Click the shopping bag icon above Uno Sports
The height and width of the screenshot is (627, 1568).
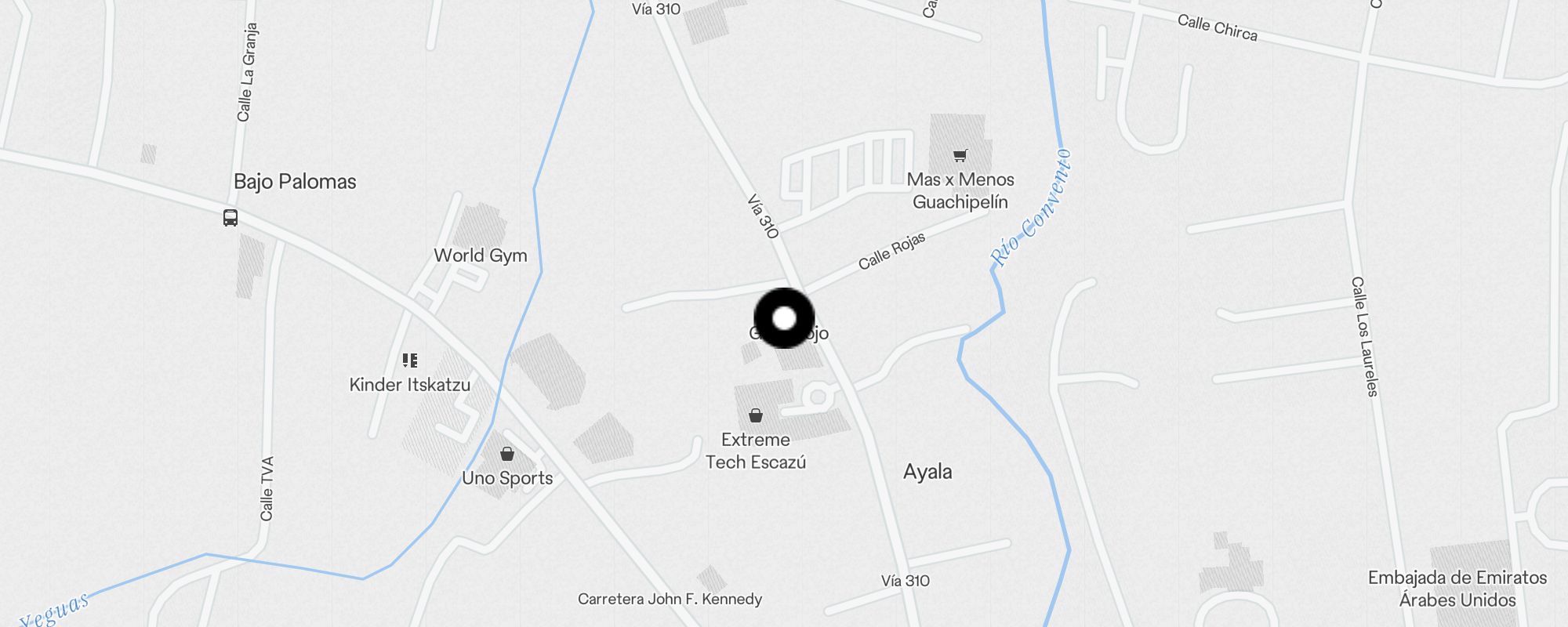[507, 454]
